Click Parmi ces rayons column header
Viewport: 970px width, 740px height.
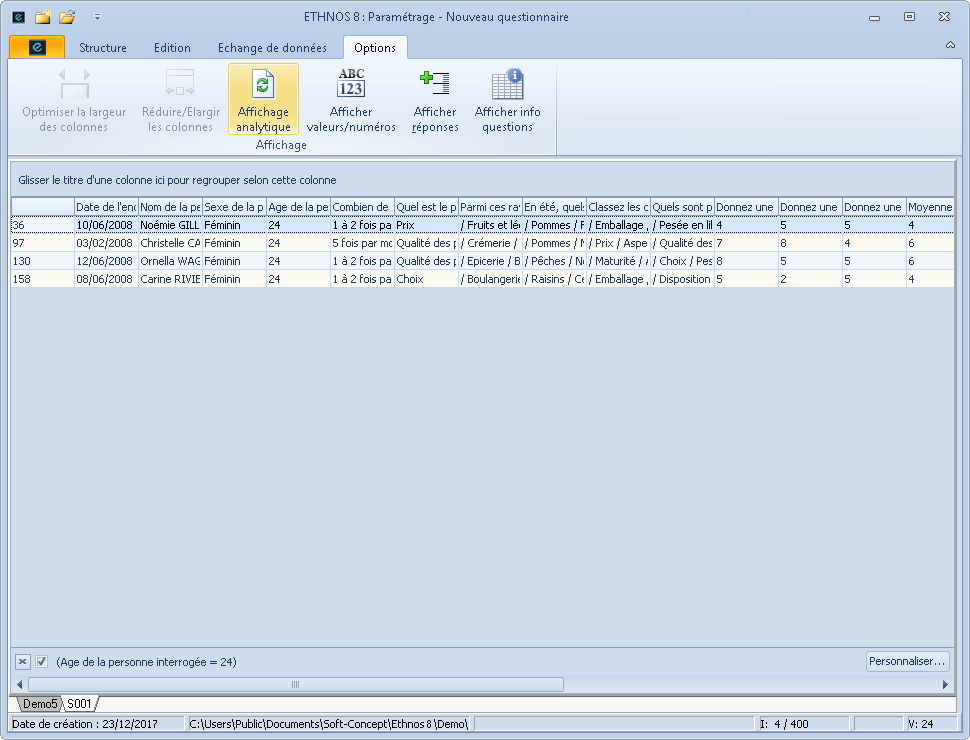pyautogui.click(x=490, y=207)
